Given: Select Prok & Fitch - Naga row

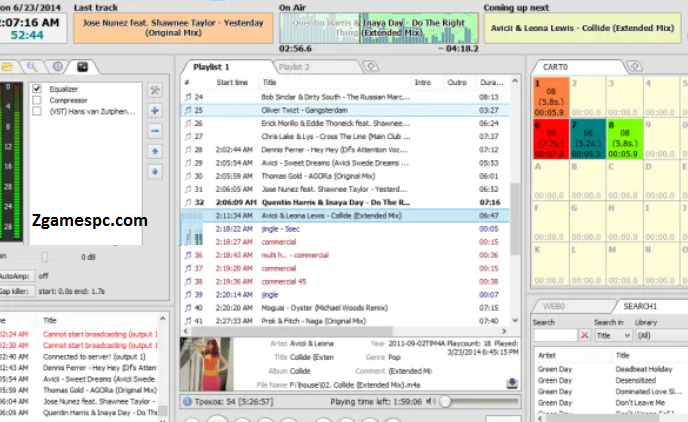Looking at the screenshot, I should [x=345, y=321].
